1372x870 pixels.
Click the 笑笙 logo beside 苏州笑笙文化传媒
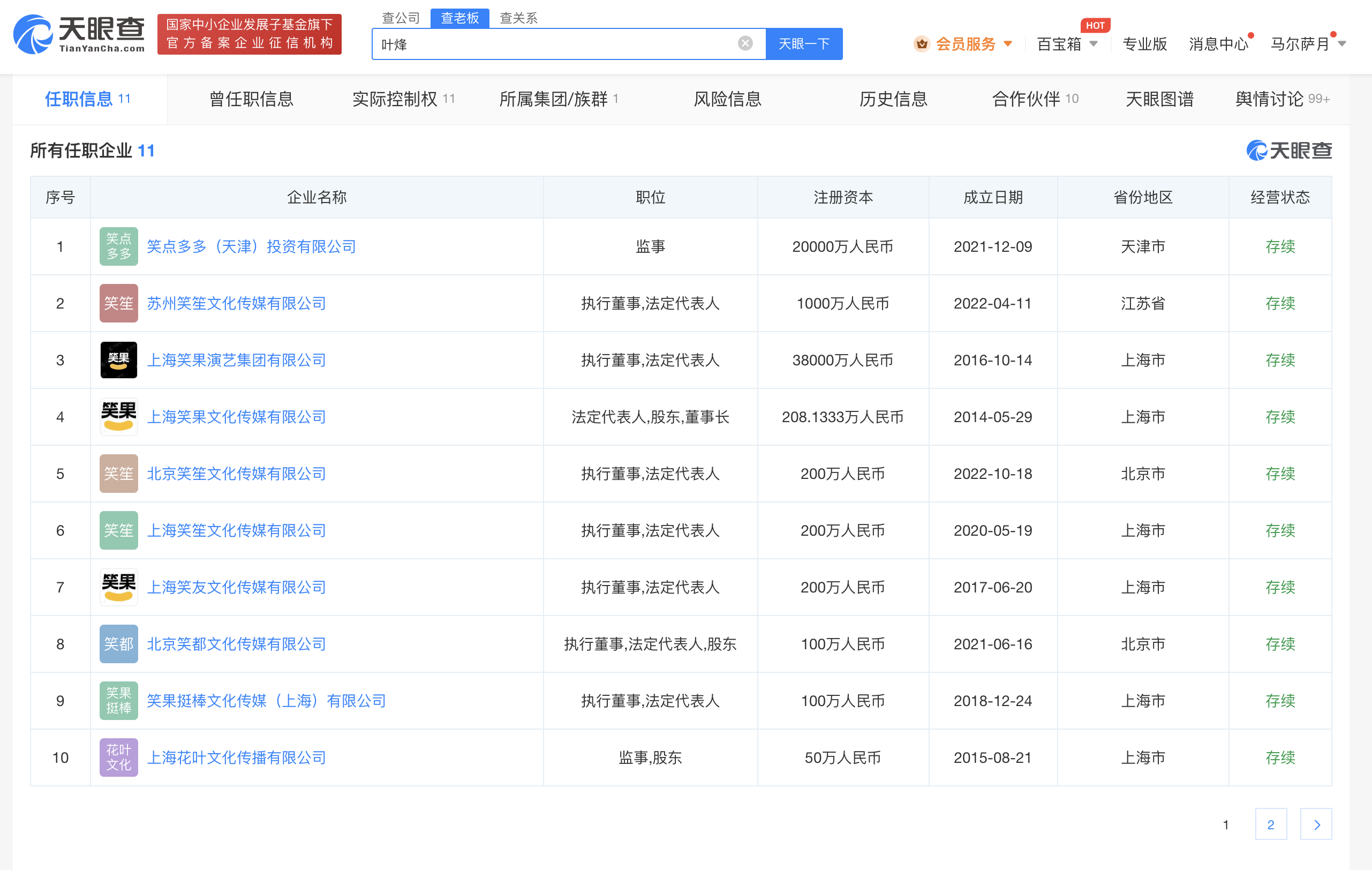(118, 303)
